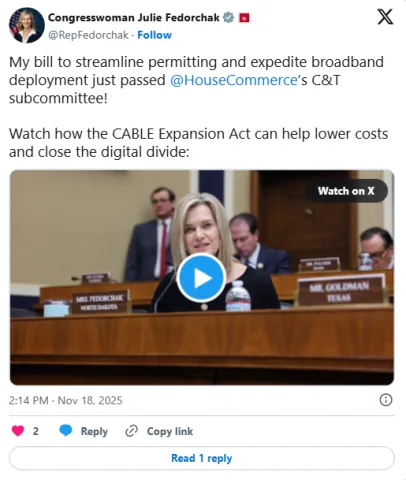Image resolution: width=406 pixels, height=480 pixels.
Task: Play the embedded hearing video
Action: tap(201, 278)
